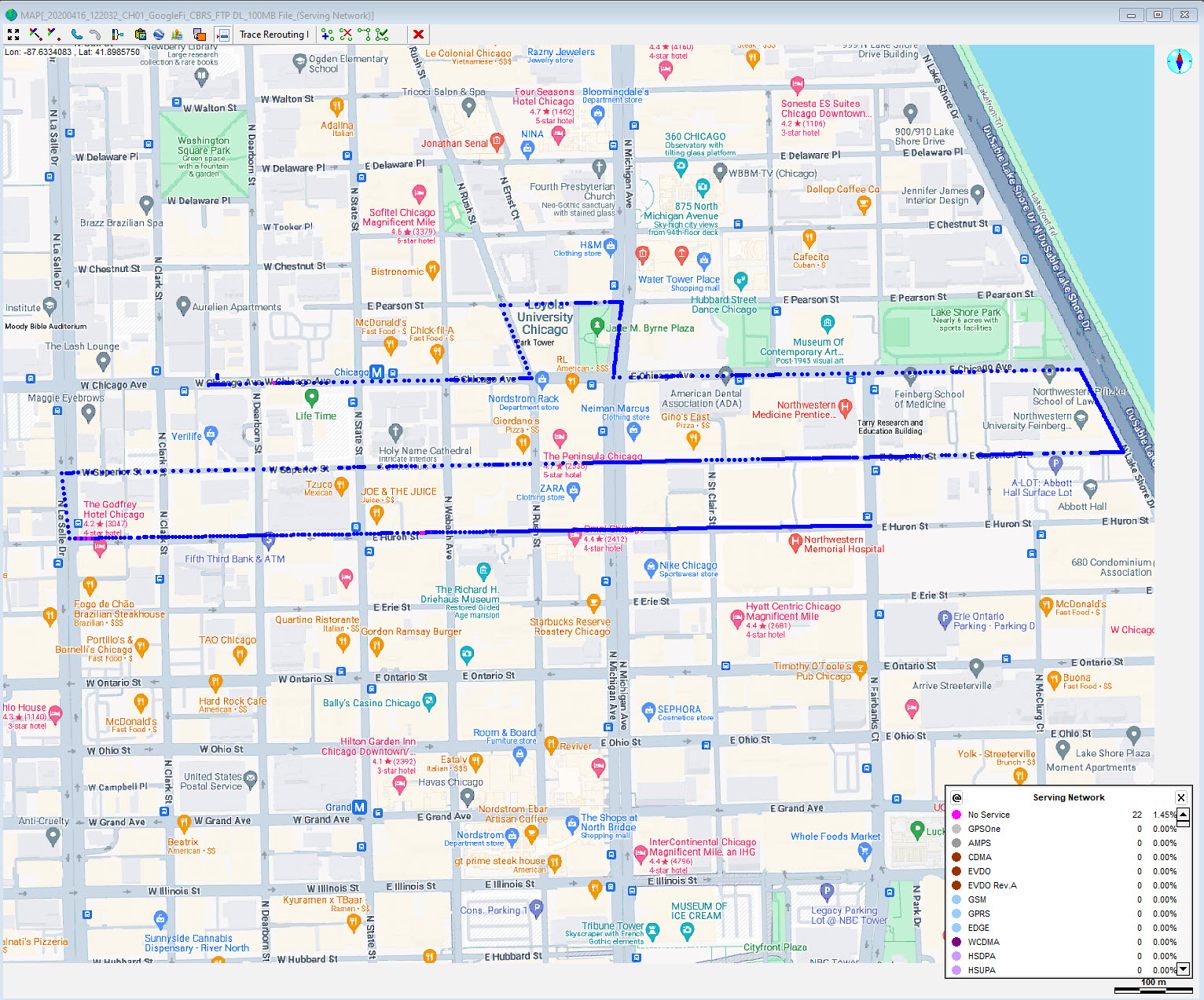Open the color legend bar tool icon
The width and height of the screenshot is (1204, 1000).
(118, 35)
